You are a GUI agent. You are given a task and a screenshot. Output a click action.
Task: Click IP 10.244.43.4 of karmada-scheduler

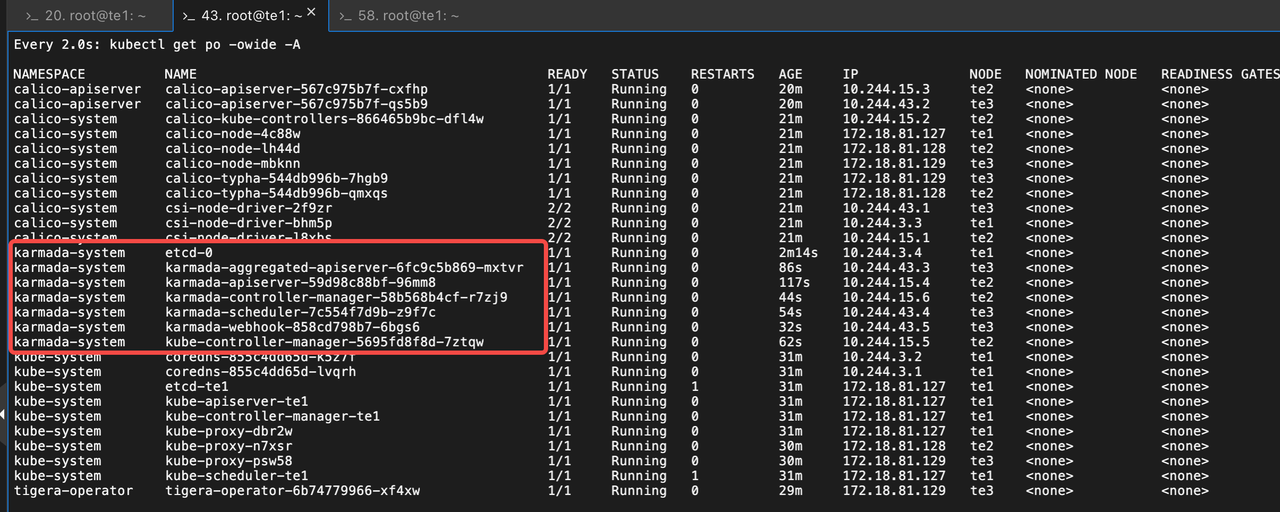tap(886, 313)
